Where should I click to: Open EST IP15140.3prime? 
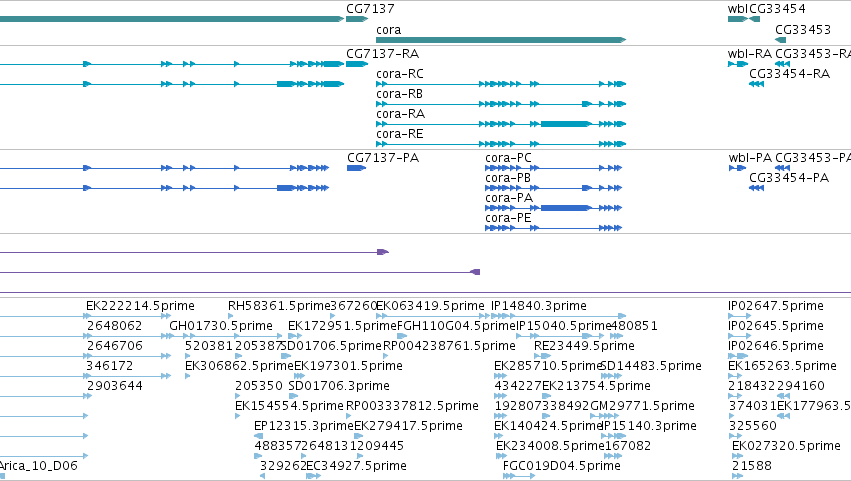649,427
